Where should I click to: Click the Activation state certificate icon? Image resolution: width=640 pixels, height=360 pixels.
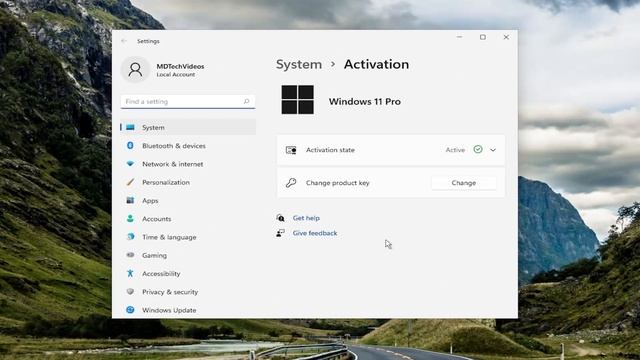tap(291, 150)
